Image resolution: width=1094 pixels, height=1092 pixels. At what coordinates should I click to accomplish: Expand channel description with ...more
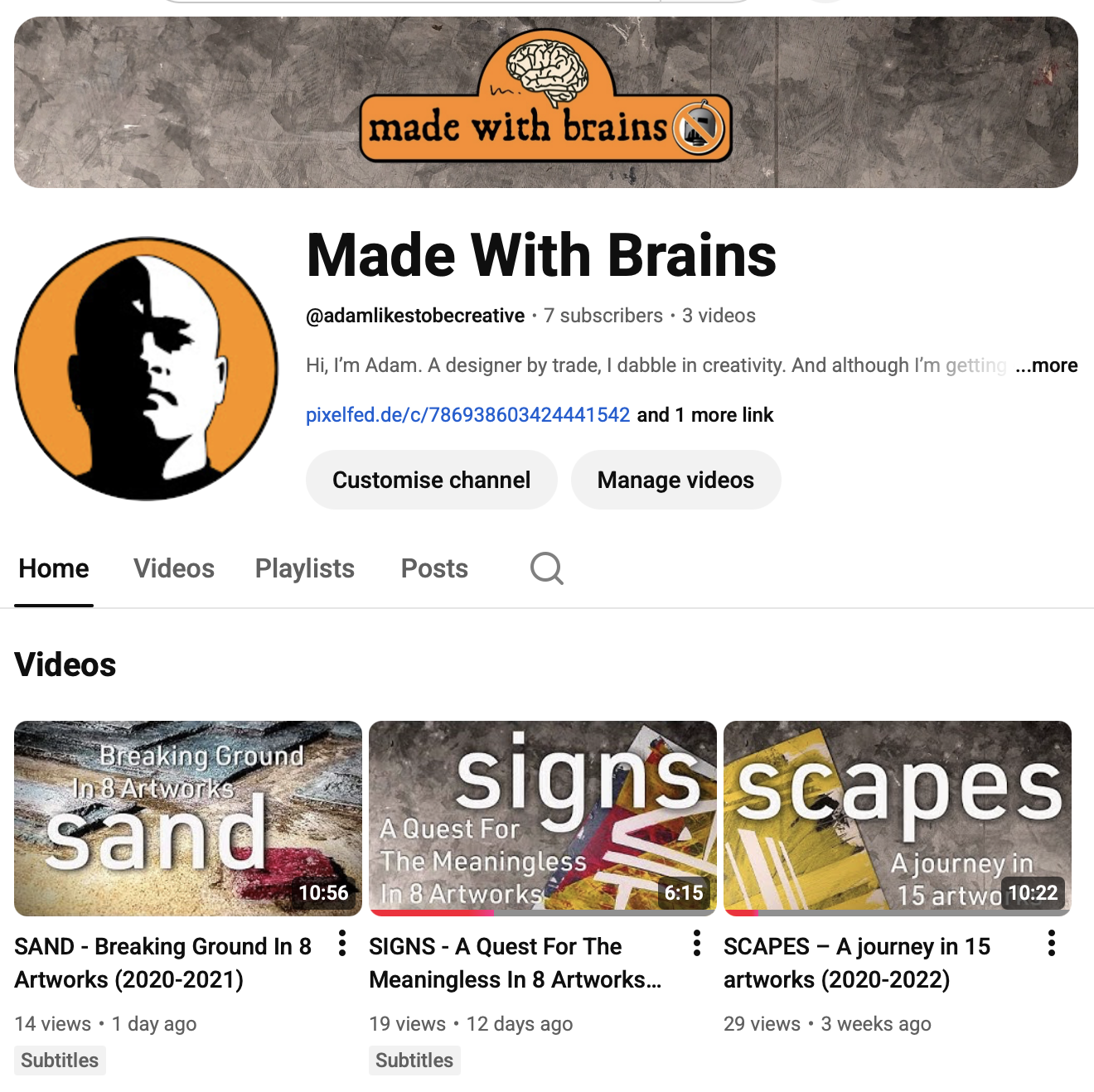pyautogui.click(x=1046, y=365)
